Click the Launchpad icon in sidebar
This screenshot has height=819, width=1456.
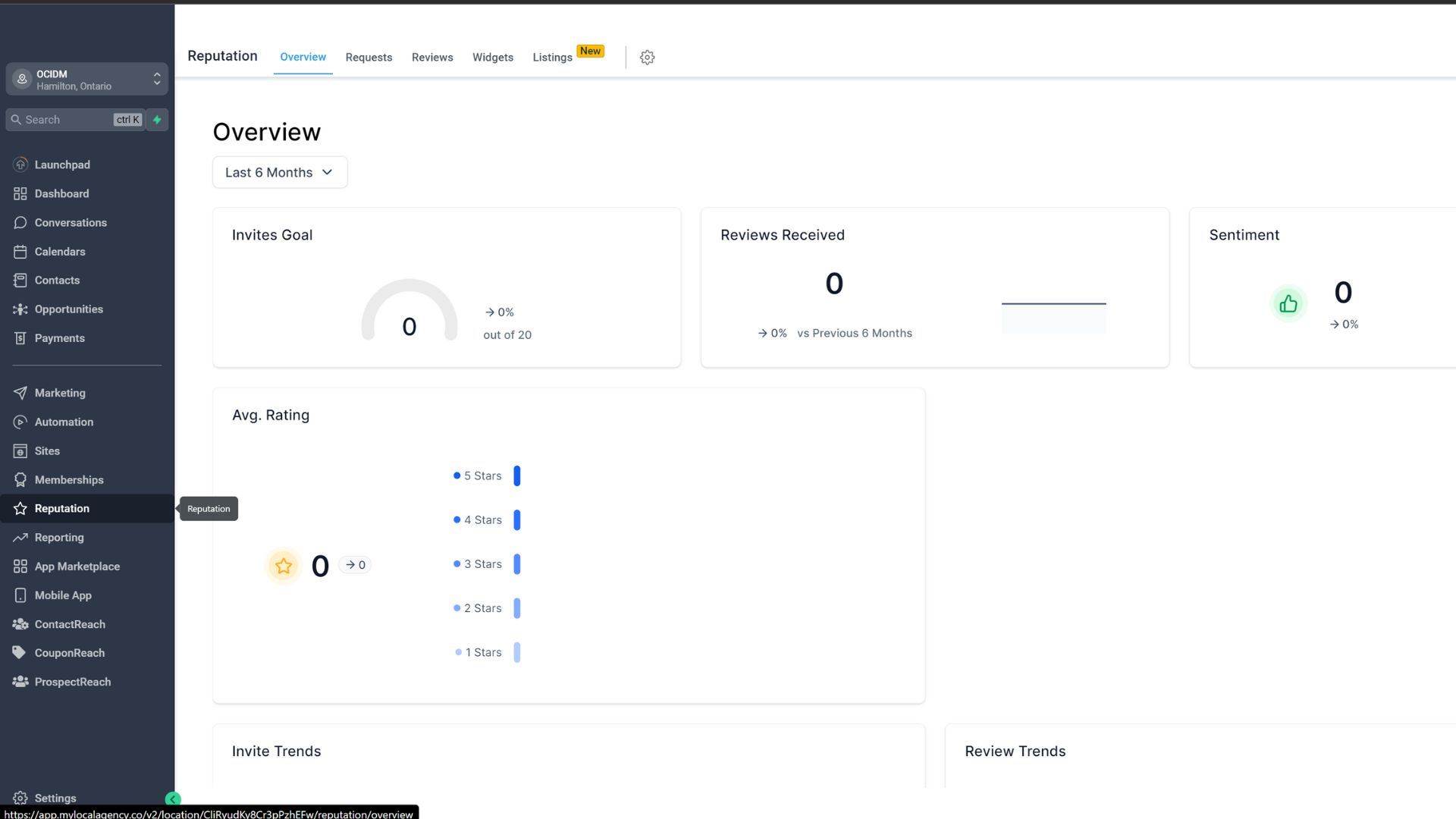[20, 165]
